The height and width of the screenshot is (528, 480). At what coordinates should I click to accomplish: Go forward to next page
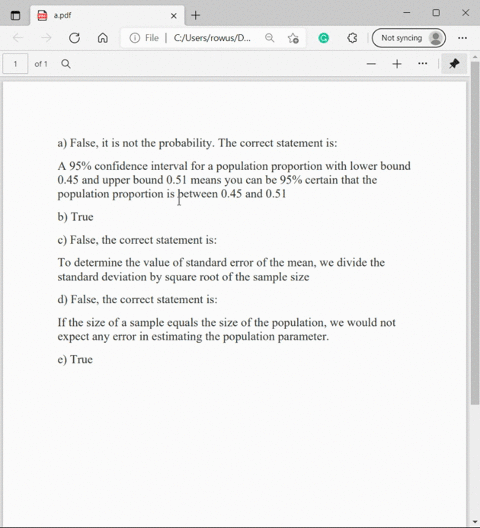click(x=46, y=38)
